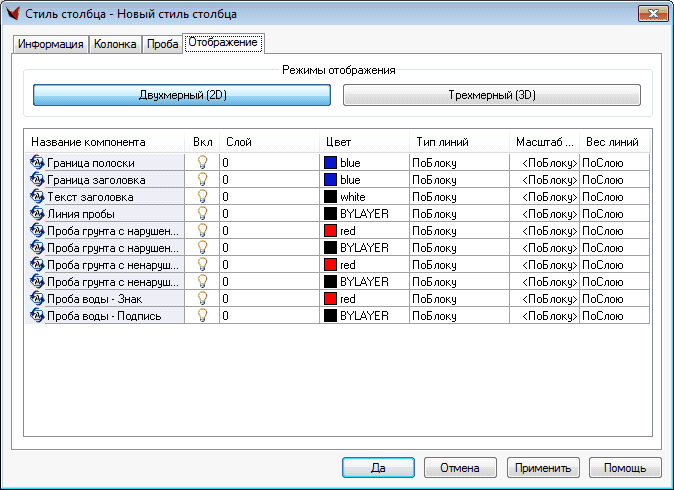
Task: Switch to the Колонка tab
Action: click(x=115, y=44)
